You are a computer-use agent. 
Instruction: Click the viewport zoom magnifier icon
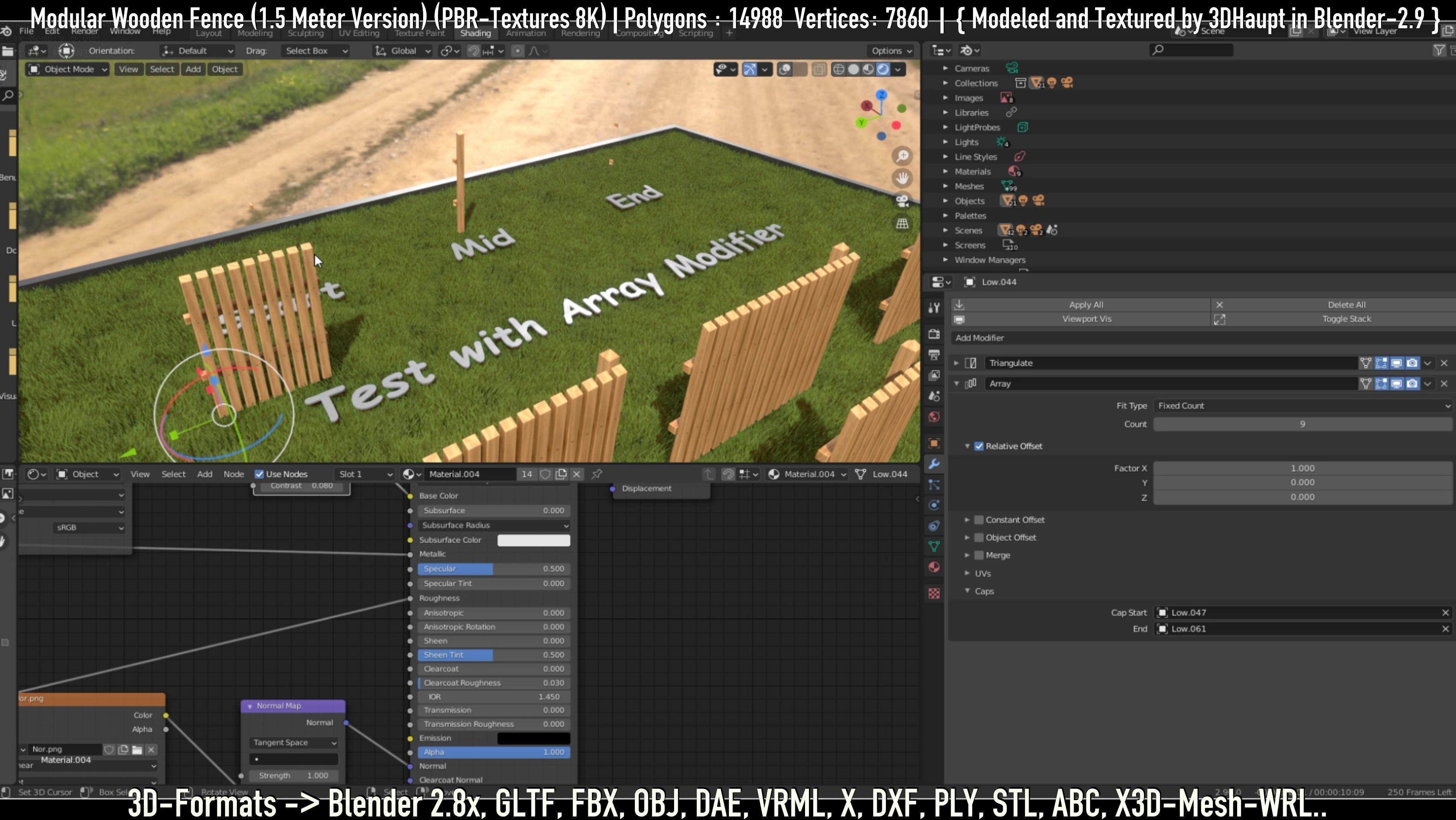[903, 155]
